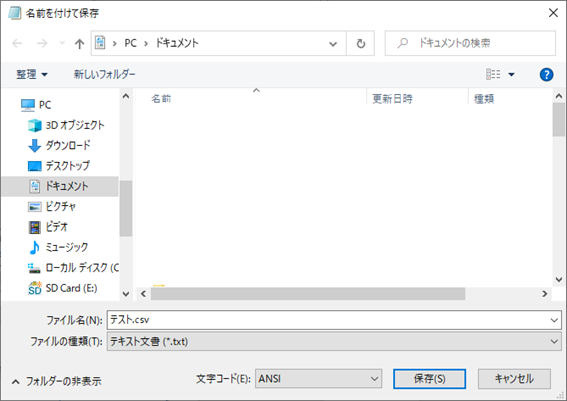Expand the address bar path history dropdown
The image size is (567, 401).
[333, 44]
